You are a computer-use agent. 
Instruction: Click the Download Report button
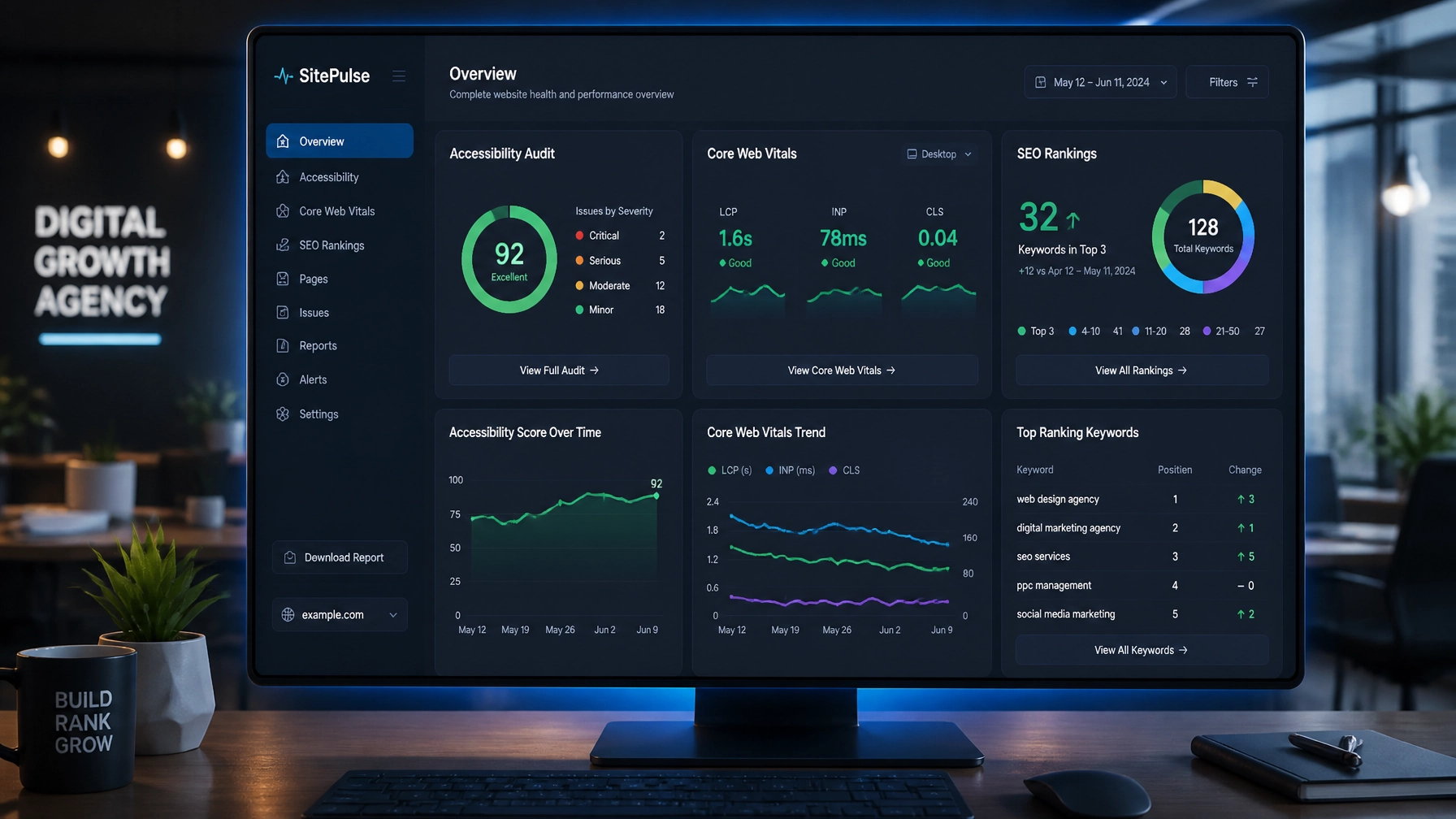click(x=340, y=557)
